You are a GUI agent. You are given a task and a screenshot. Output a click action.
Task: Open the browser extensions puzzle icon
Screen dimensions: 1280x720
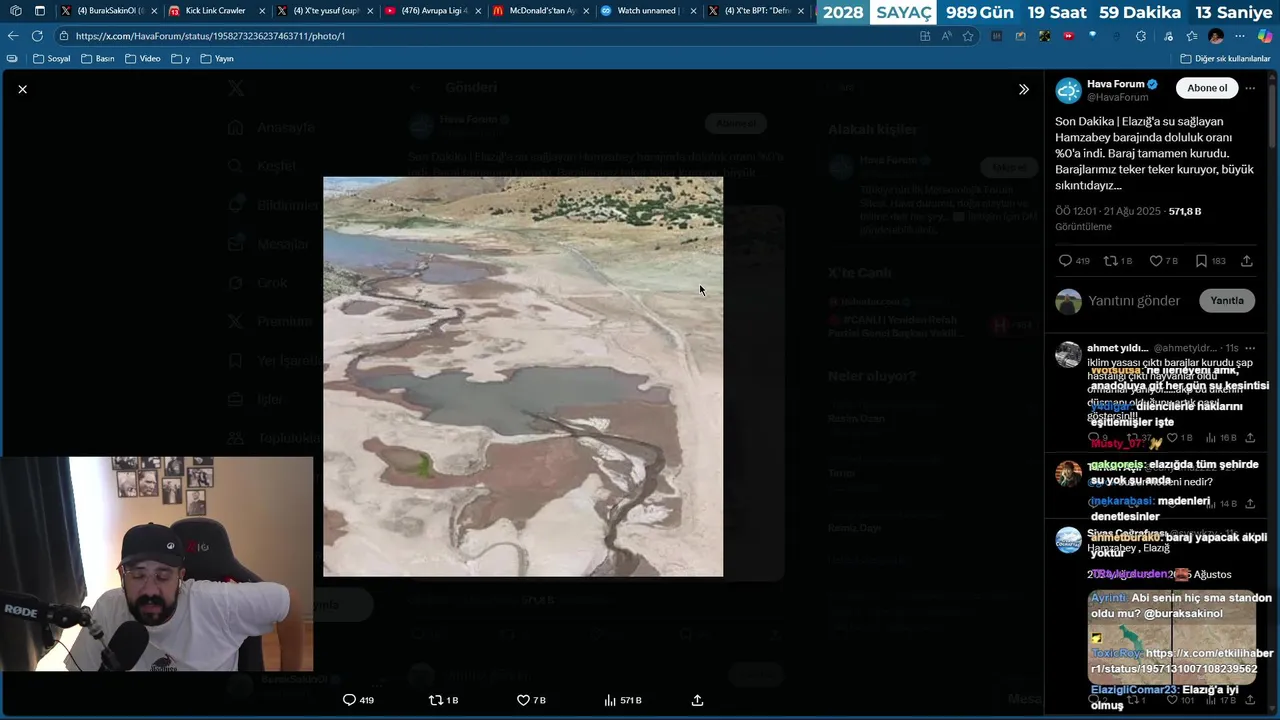tap(1141, 36)
